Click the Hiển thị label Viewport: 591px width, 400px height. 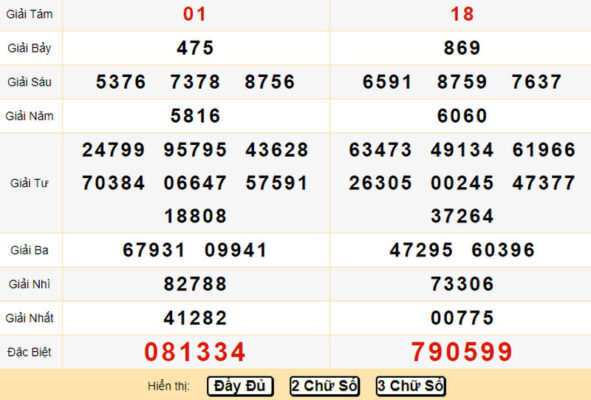[x=168, y=386]
